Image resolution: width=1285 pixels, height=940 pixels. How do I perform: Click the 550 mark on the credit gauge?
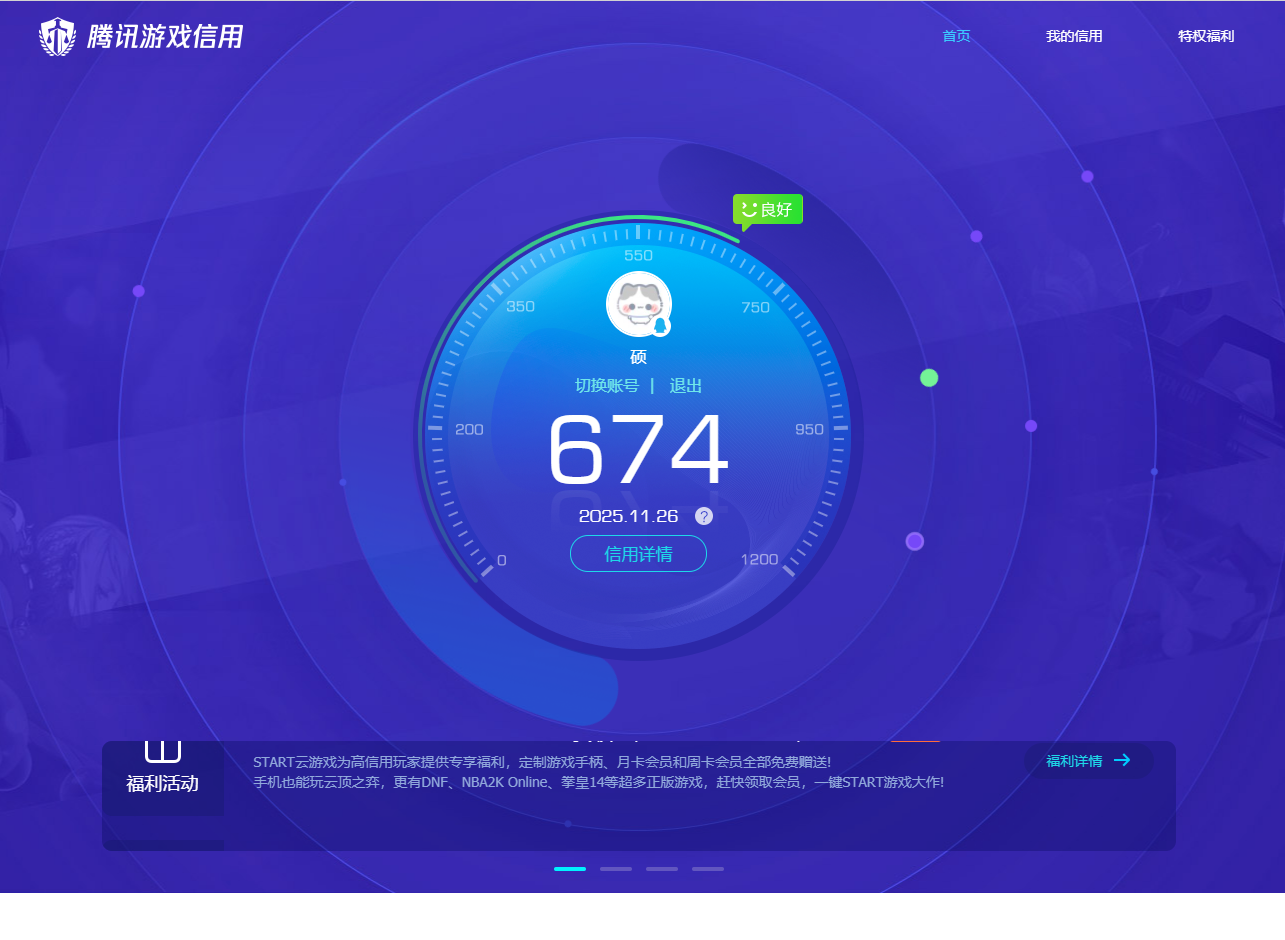[x=638, y=255]
